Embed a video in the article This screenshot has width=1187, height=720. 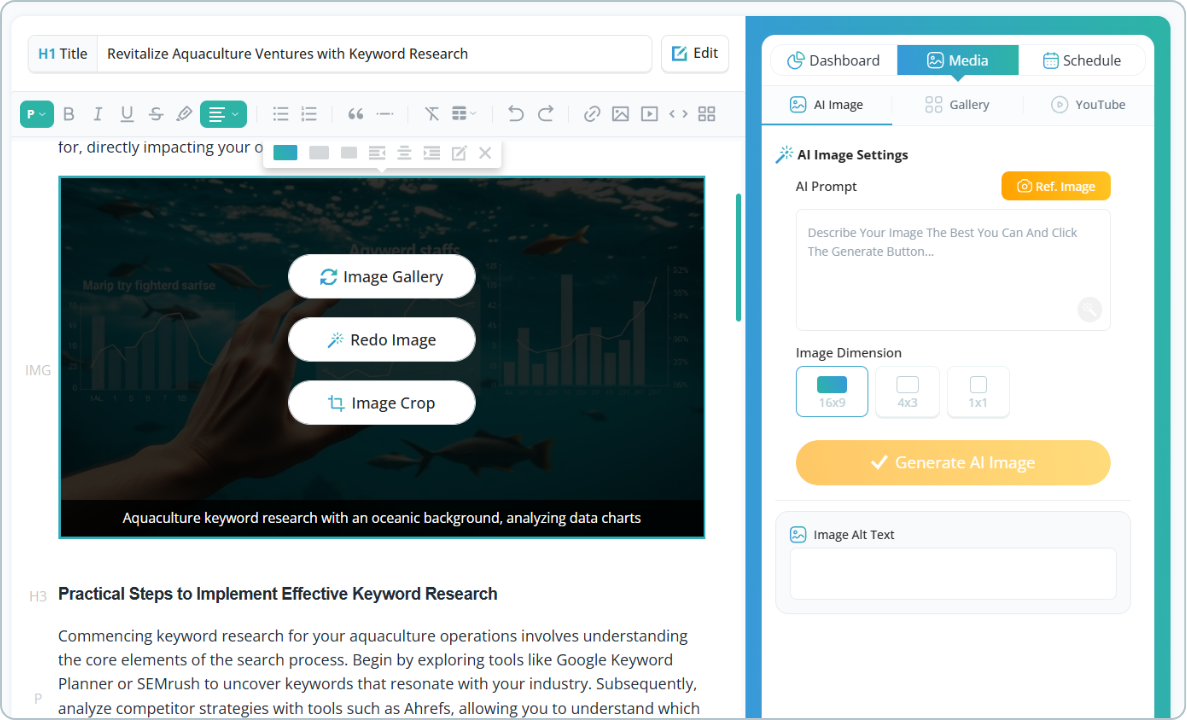pyautogui.click(x=648, y=113)
